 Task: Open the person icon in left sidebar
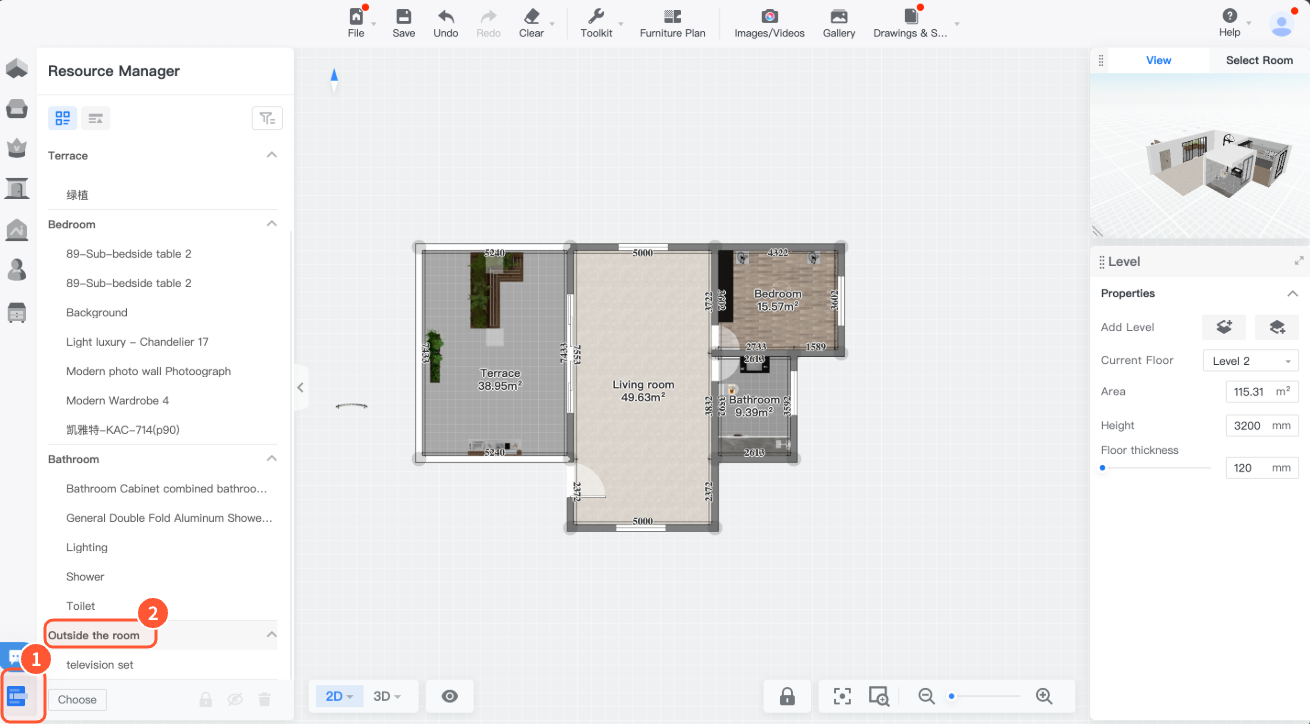(x=17, y=270)
